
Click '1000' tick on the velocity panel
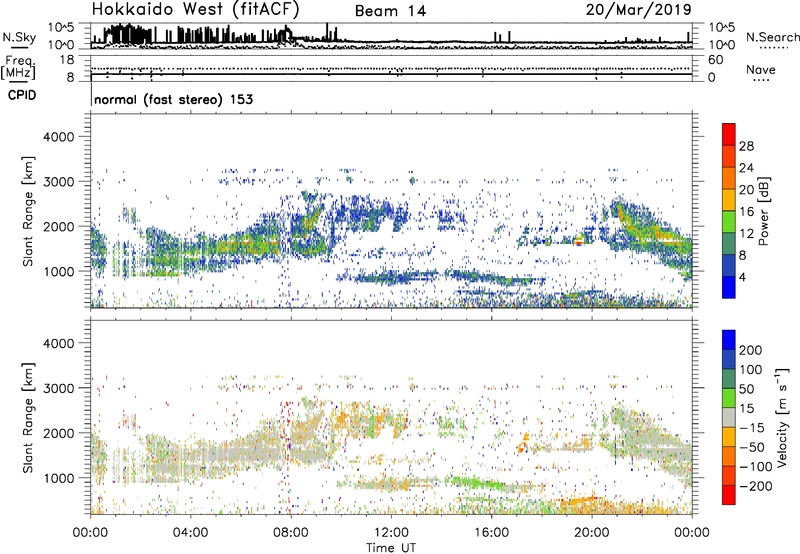pyautogui.click(x=58, y=478)
